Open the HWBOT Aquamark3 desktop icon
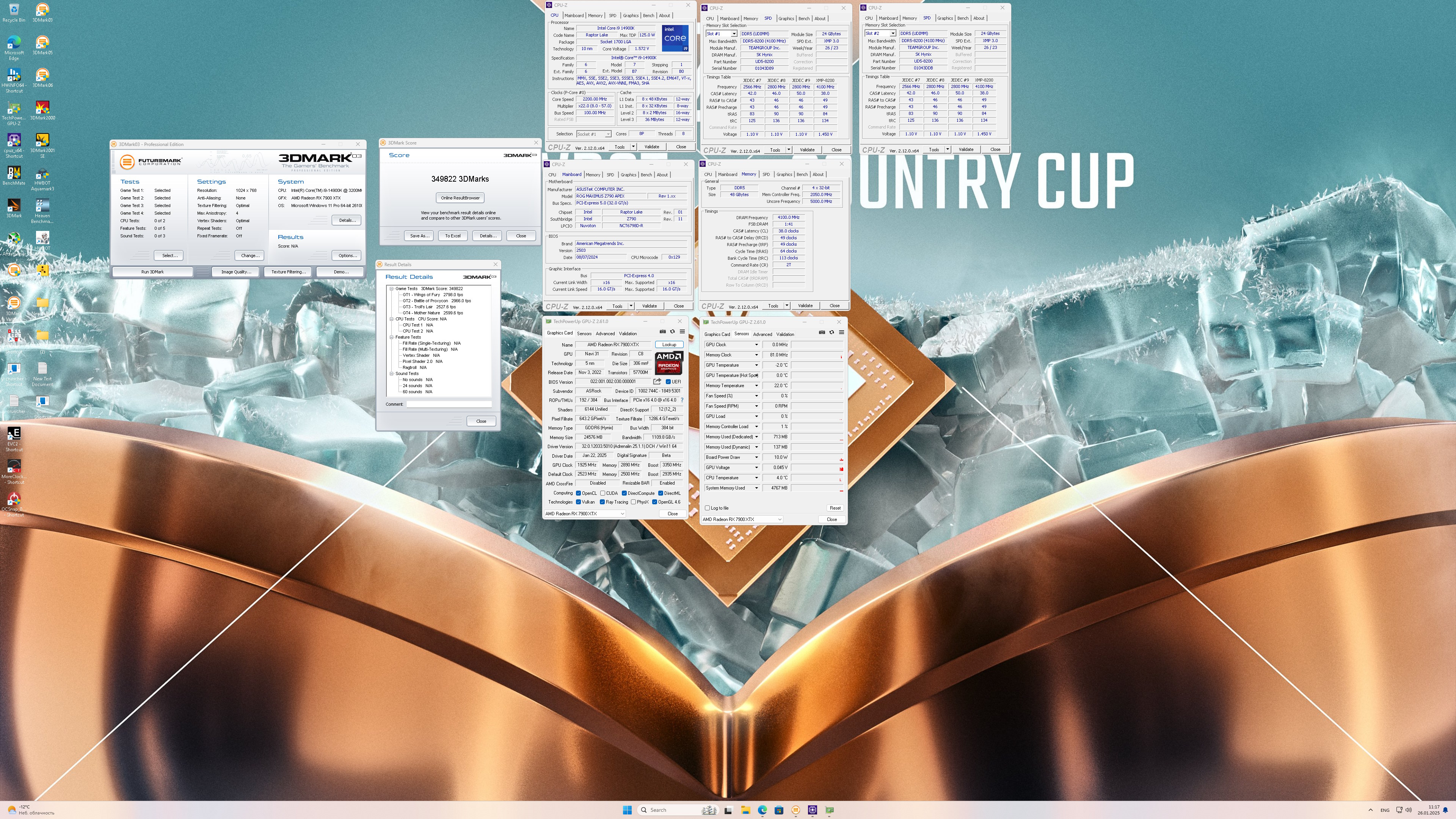Screen dimensions: 1456x819 [x=42, y=179]
